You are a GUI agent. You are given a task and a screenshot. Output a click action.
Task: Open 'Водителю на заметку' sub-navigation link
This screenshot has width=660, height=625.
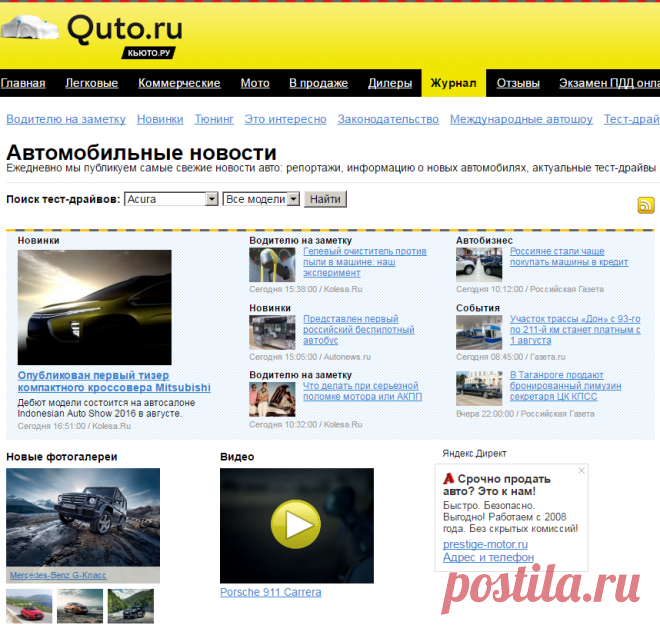pyautogui.click(x=66, y=120)
